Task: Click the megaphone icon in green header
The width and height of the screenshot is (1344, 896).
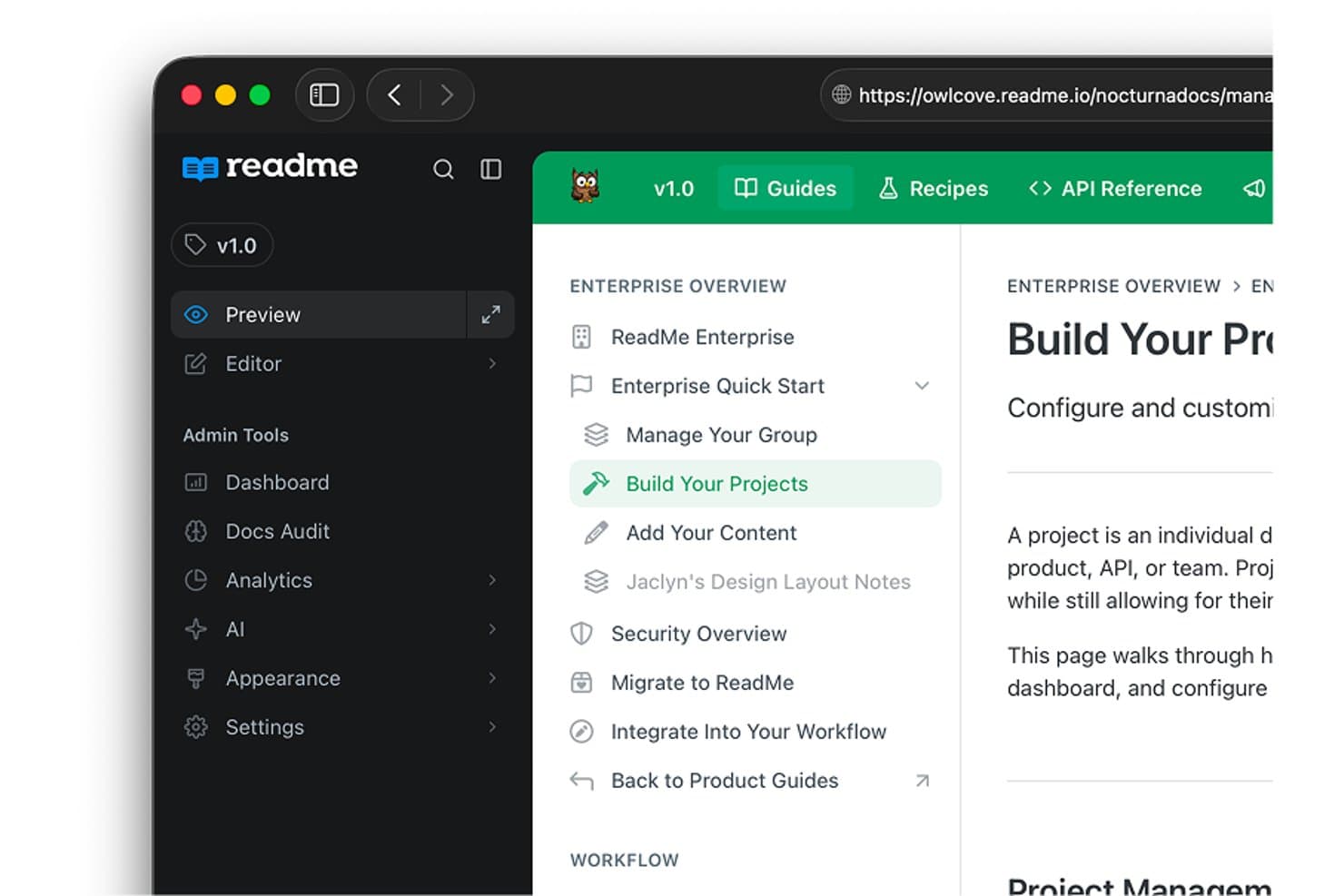Action: [x=1254, y=189]
